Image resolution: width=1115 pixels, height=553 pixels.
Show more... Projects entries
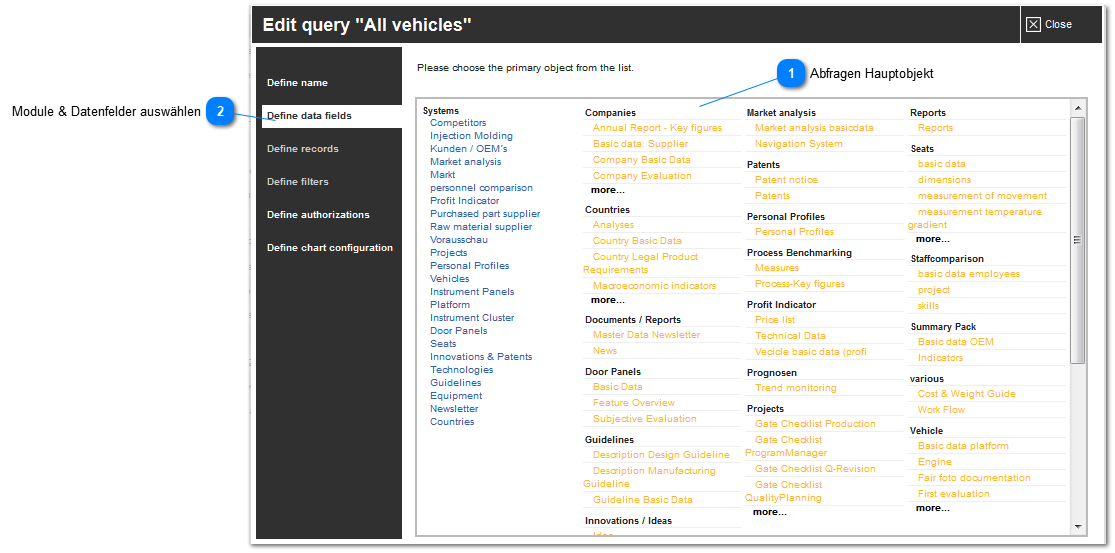pyautogui.click(x=770, y=512)
